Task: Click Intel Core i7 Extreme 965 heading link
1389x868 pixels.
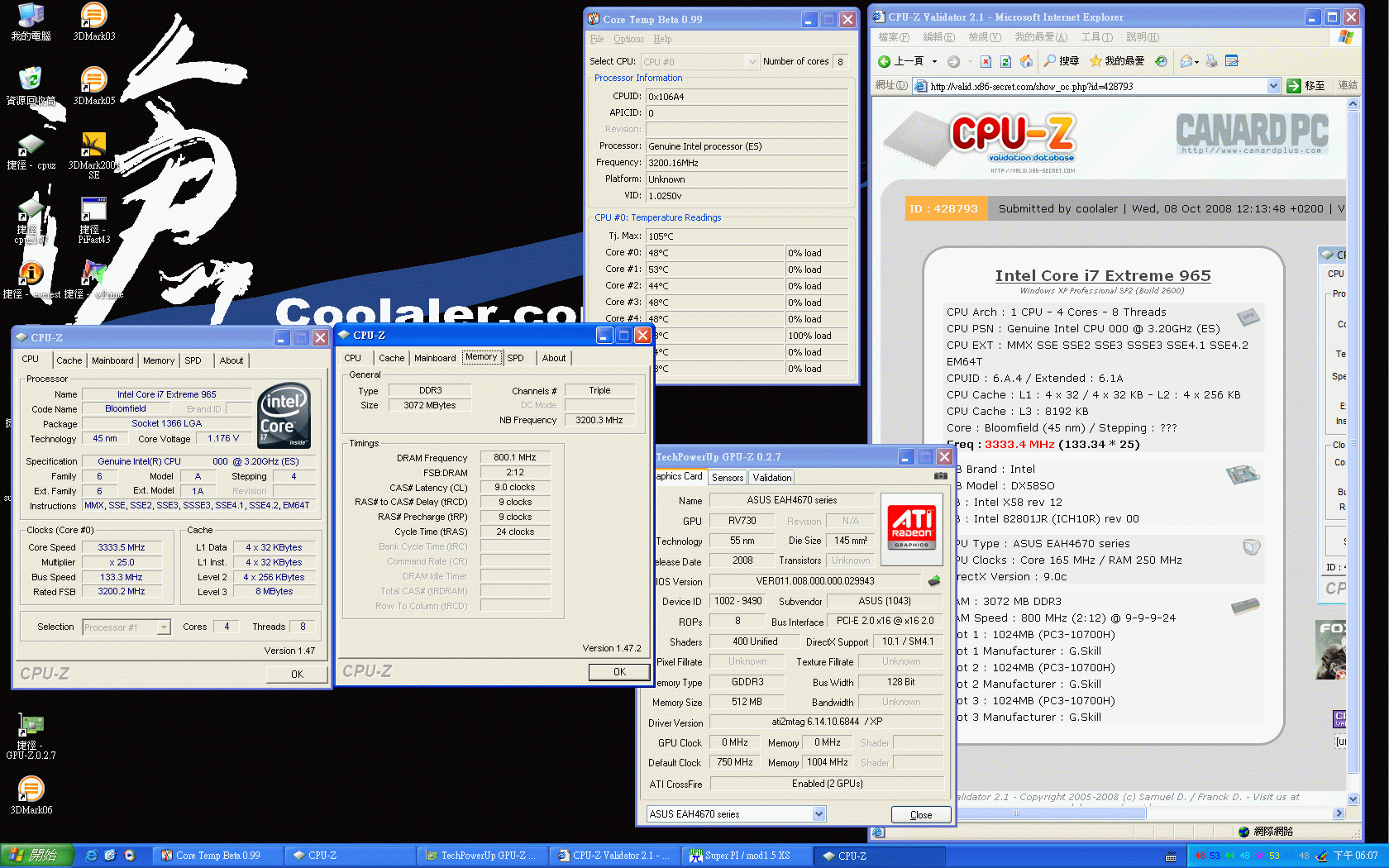Action: [x=1103, y=276]
